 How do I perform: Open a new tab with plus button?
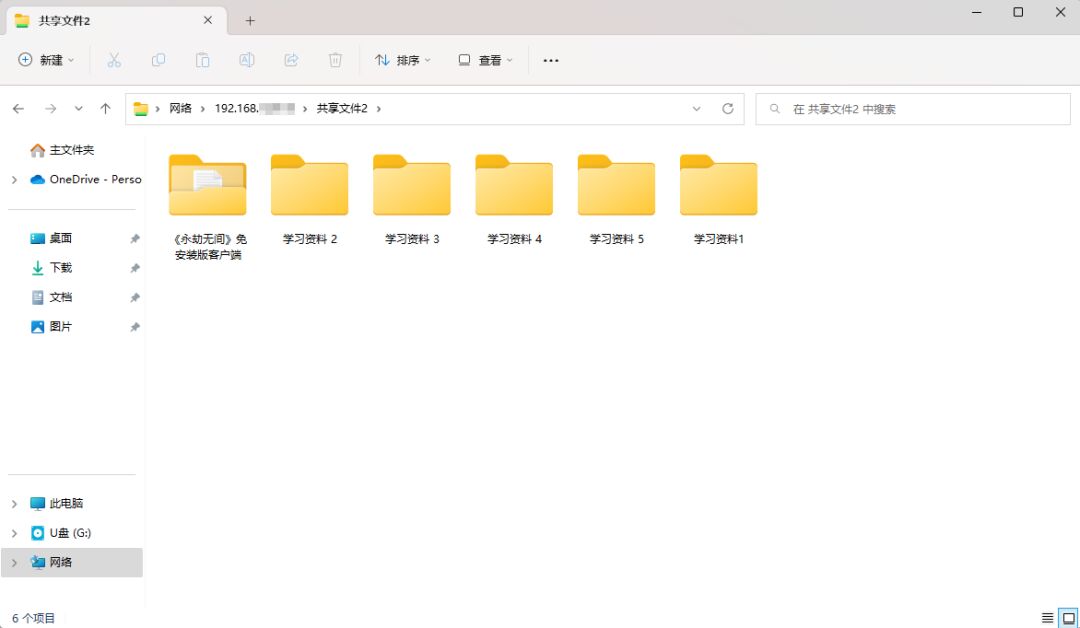[250, 20]
